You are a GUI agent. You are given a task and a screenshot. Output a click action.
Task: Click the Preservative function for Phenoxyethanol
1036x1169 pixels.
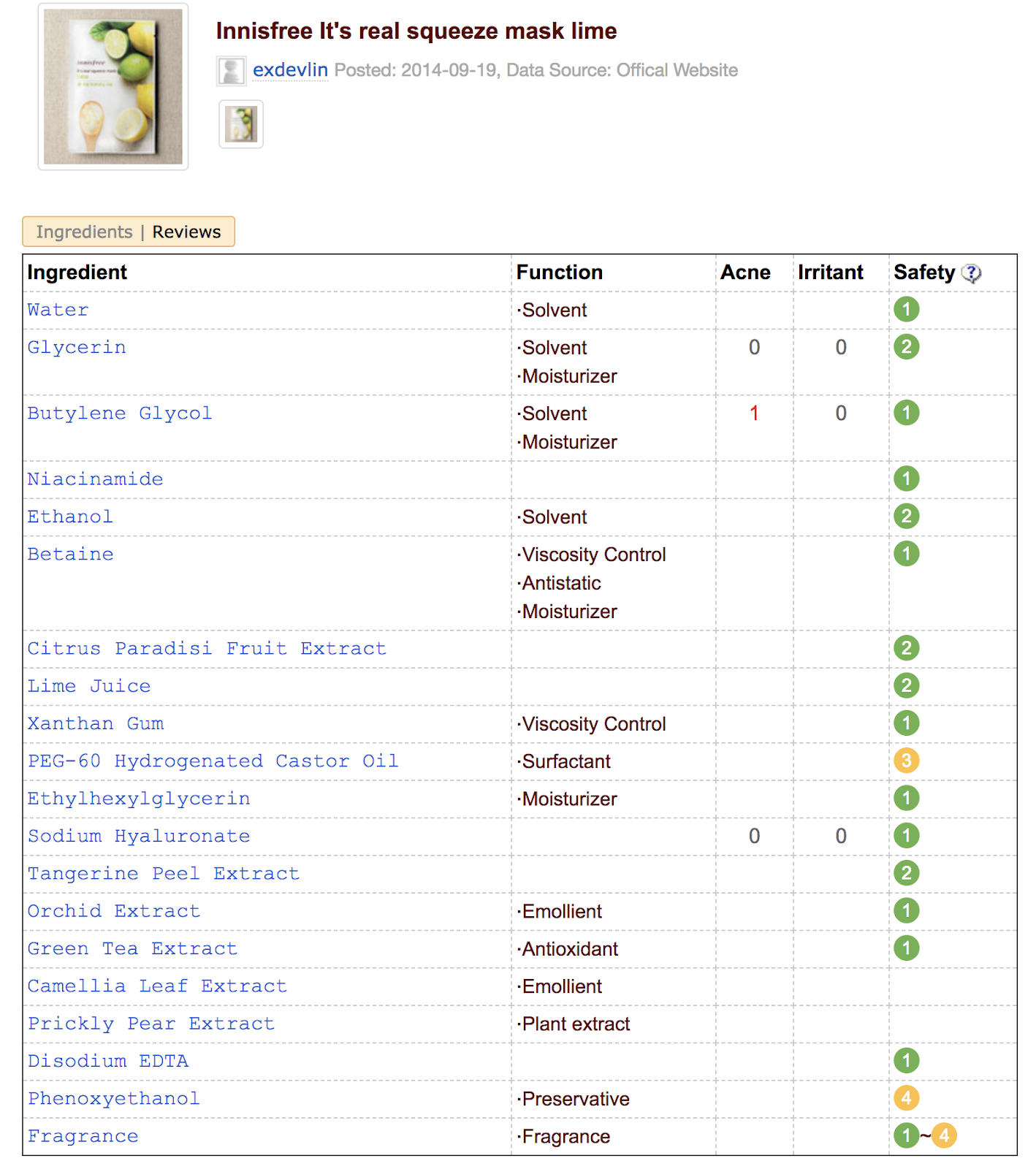pyautogui.click(x=574, y=1099)
